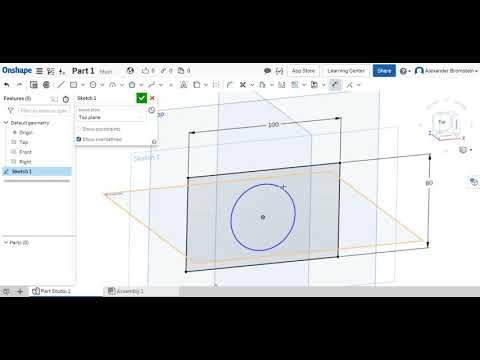Select the Spline sketch tool
The height and width of the screenshot is (360, 480).
(x=152, y=85)
